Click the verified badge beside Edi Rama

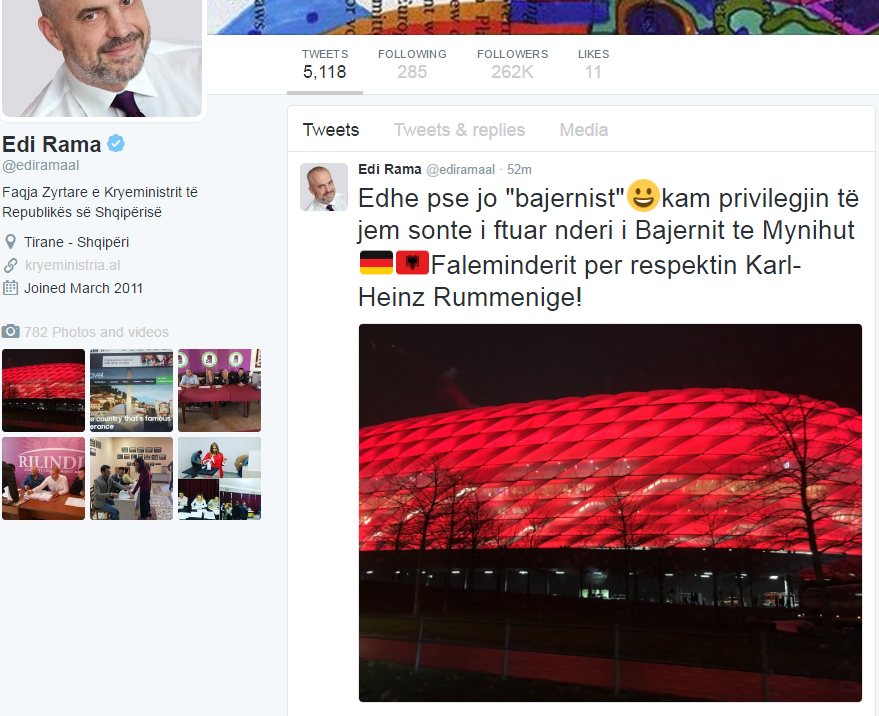pos(116,144)
